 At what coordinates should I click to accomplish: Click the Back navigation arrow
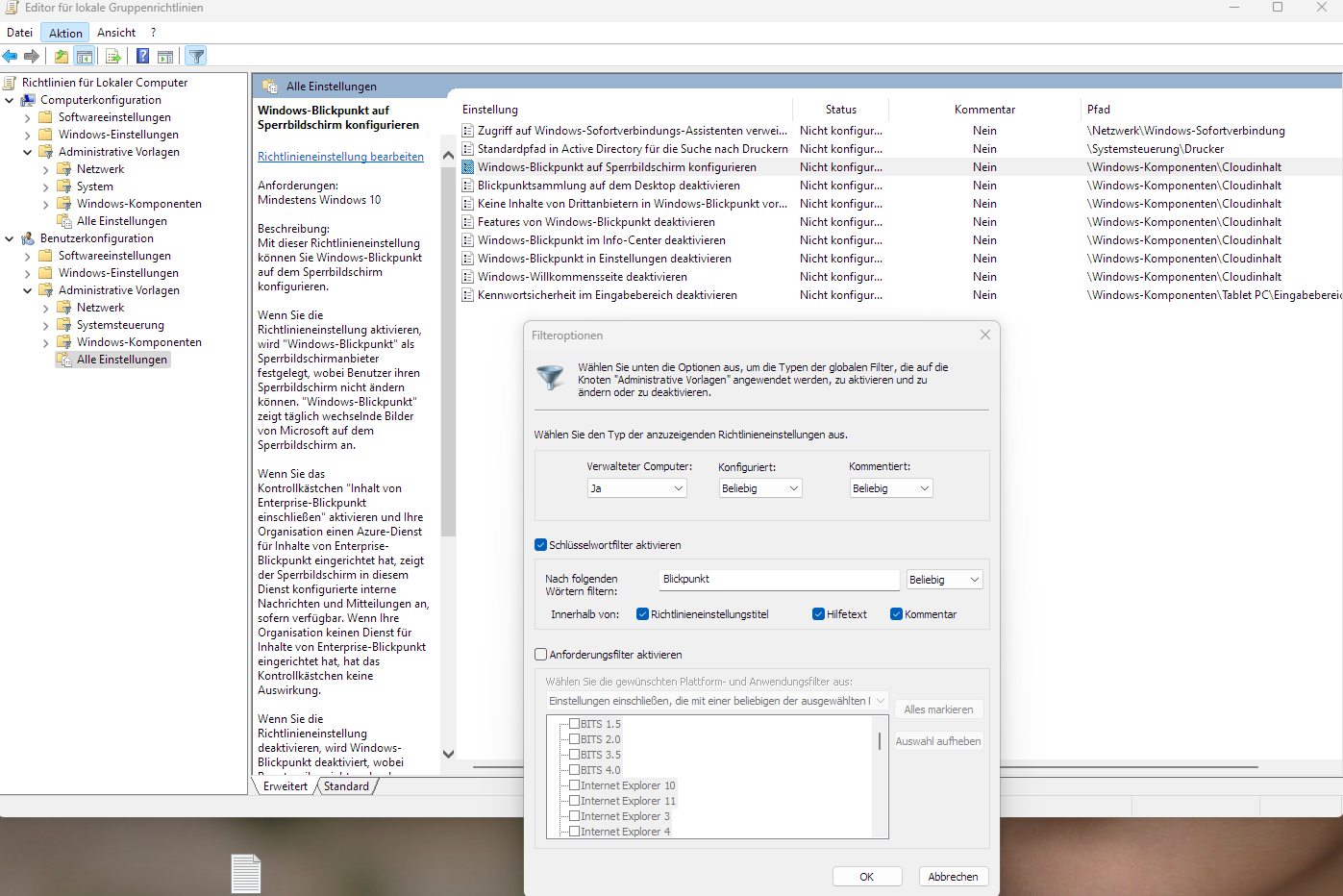(10, 56)
